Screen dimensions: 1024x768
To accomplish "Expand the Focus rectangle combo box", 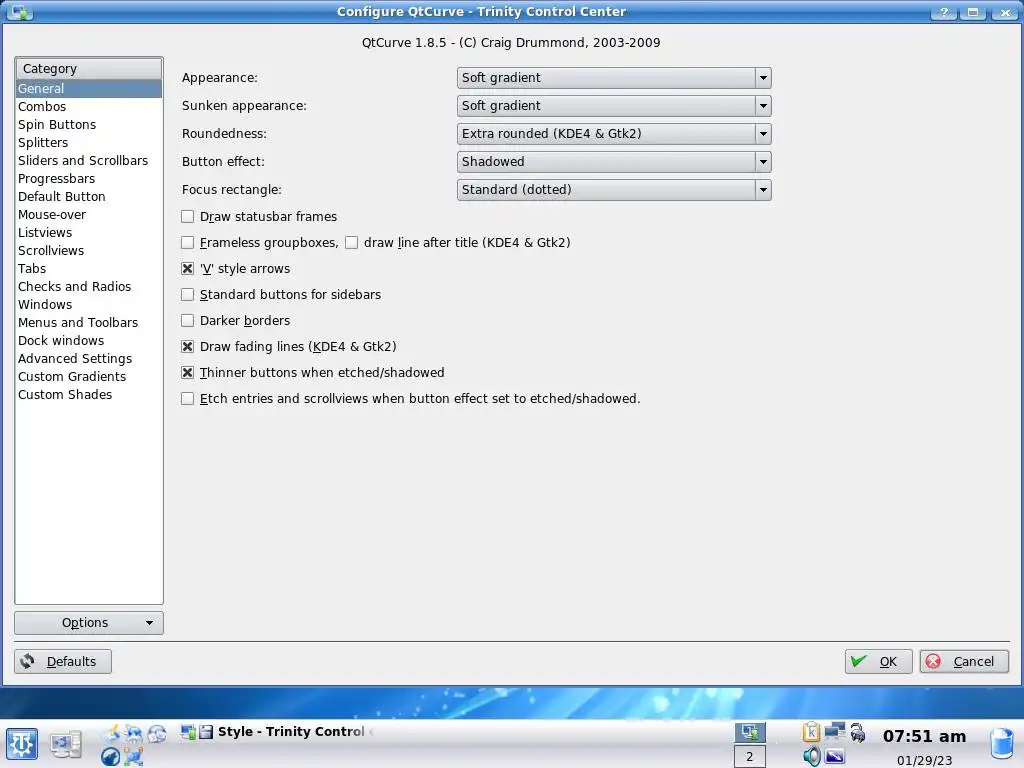I will coord(614,190).
